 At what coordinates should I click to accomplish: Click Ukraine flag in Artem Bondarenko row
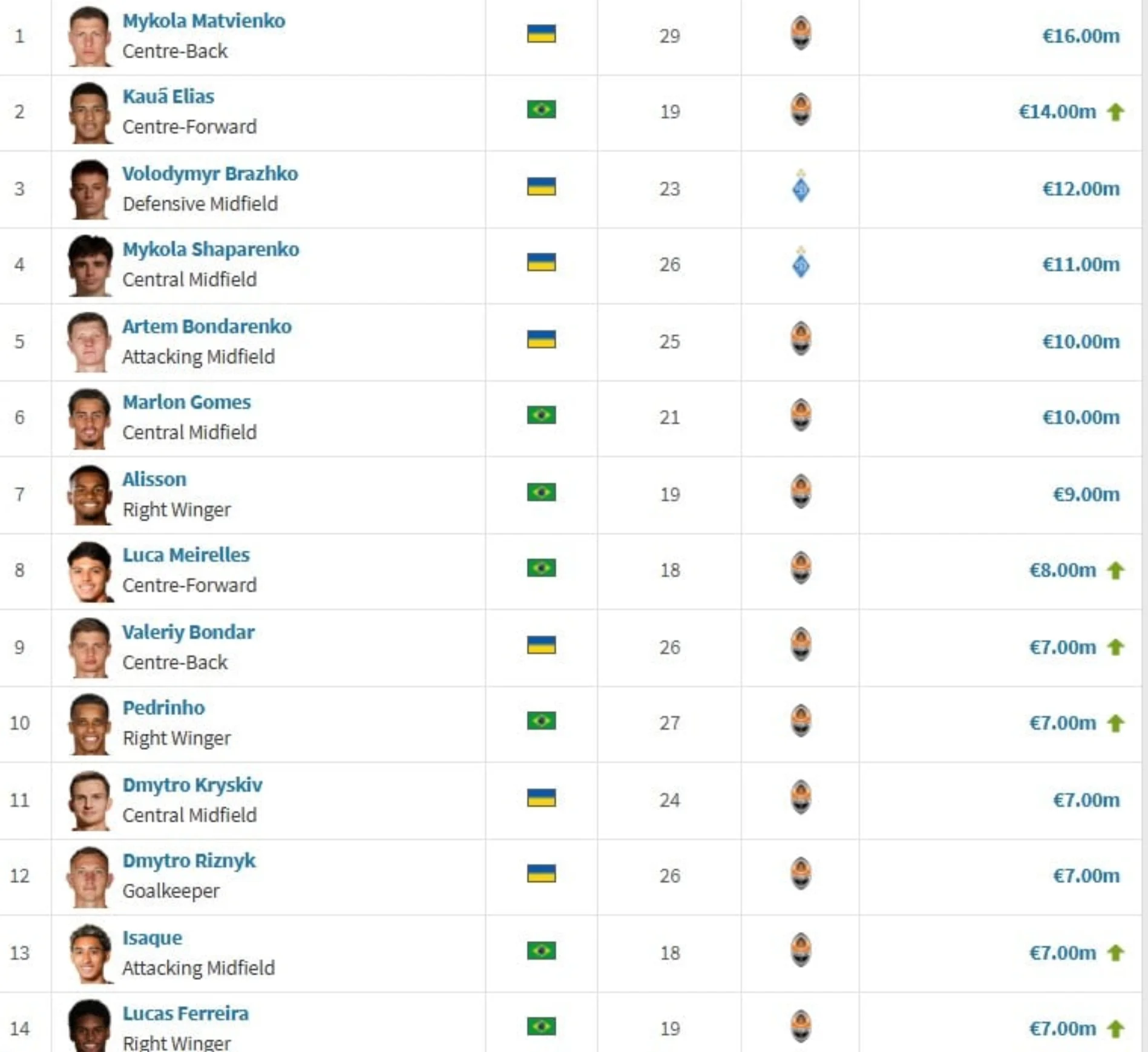(x=541, y=340)
